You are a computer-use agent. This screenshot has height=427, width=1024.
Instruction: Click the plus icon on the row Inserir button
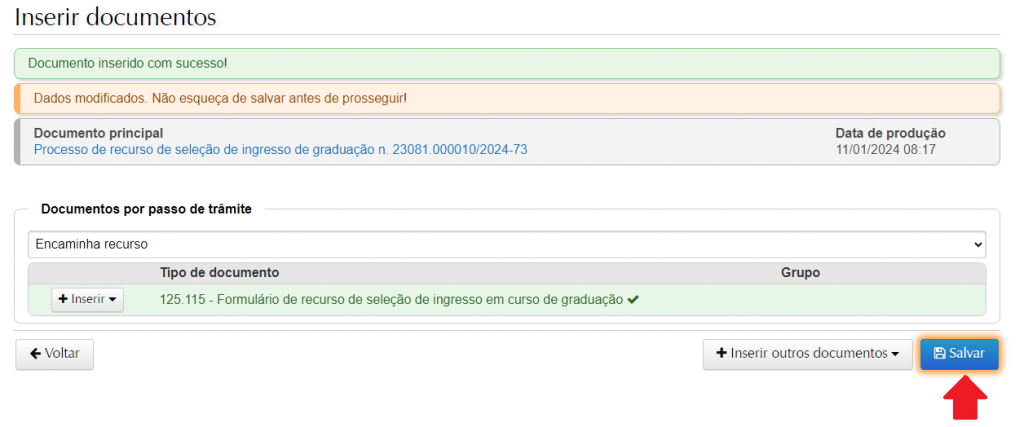coord(63,299)
